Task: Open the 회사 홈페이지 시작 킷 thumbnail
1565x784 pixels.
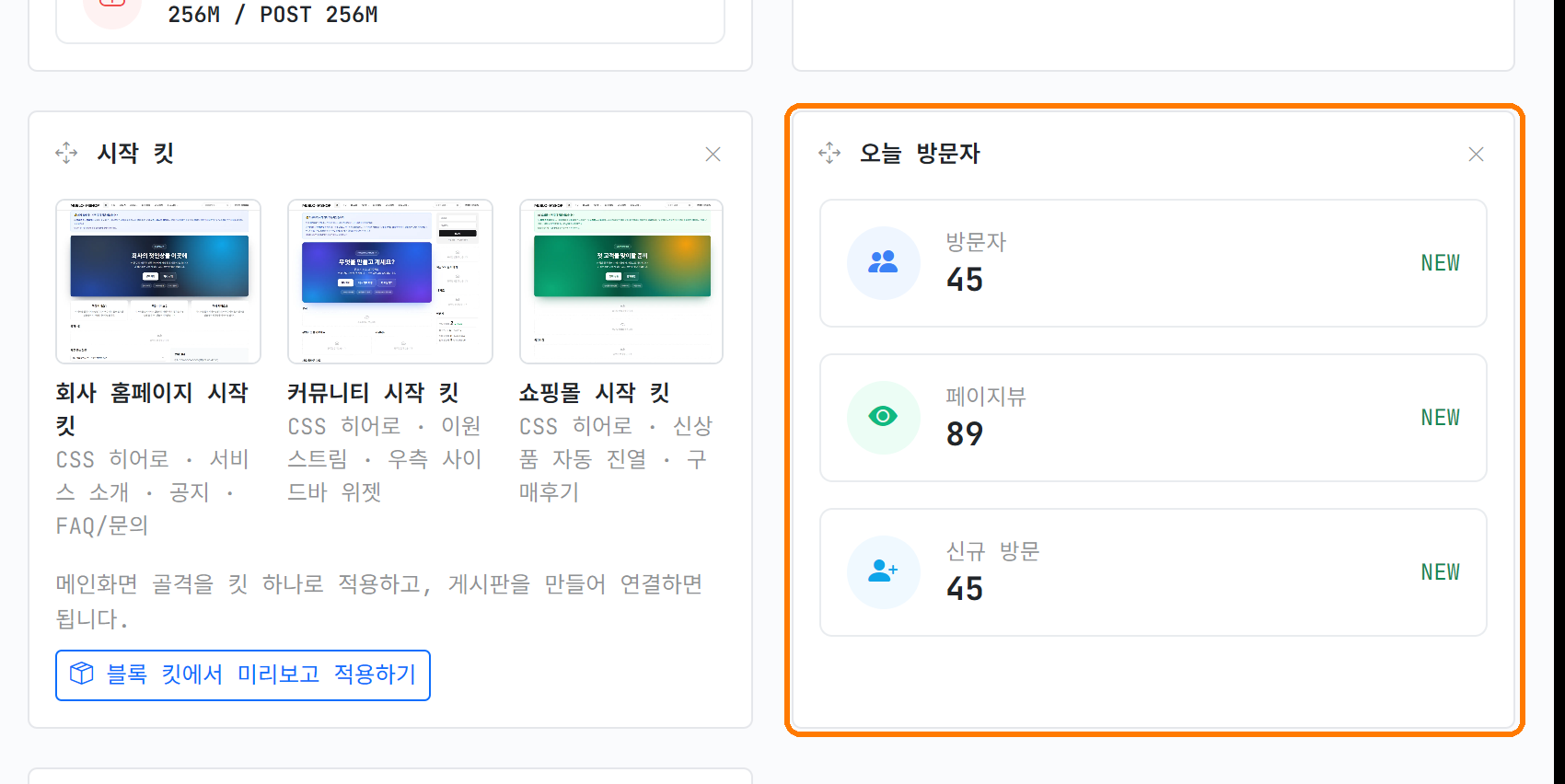Action: [158, 282]
